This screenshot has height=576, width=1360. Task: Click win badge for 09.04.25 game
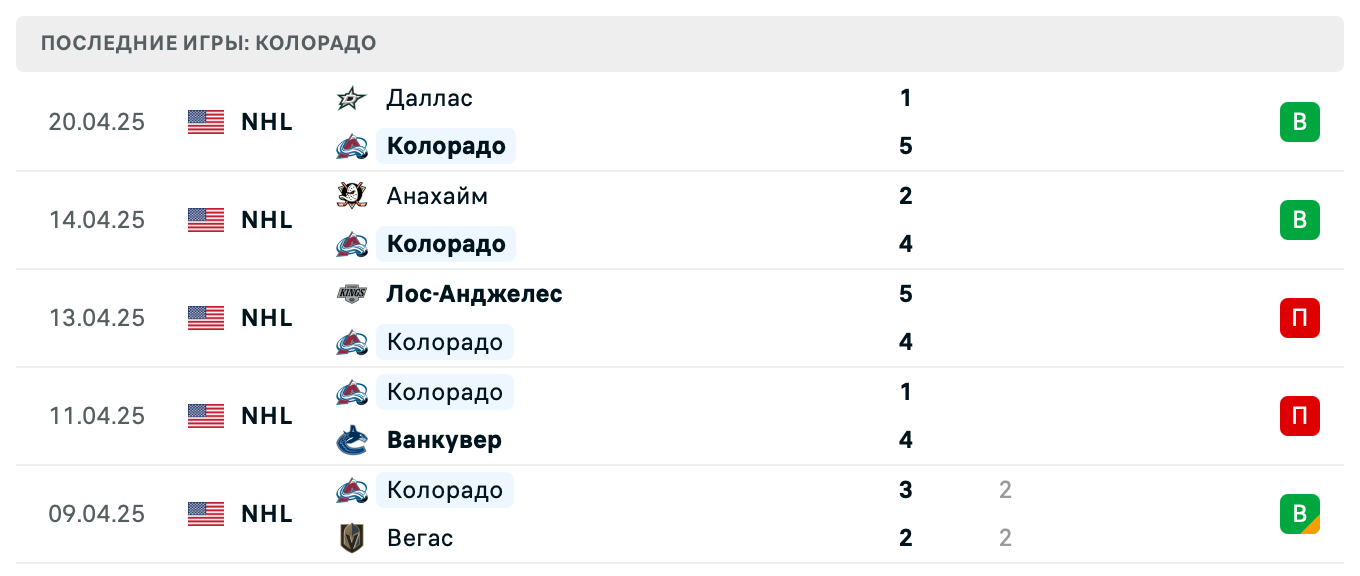pos(1300,514)
